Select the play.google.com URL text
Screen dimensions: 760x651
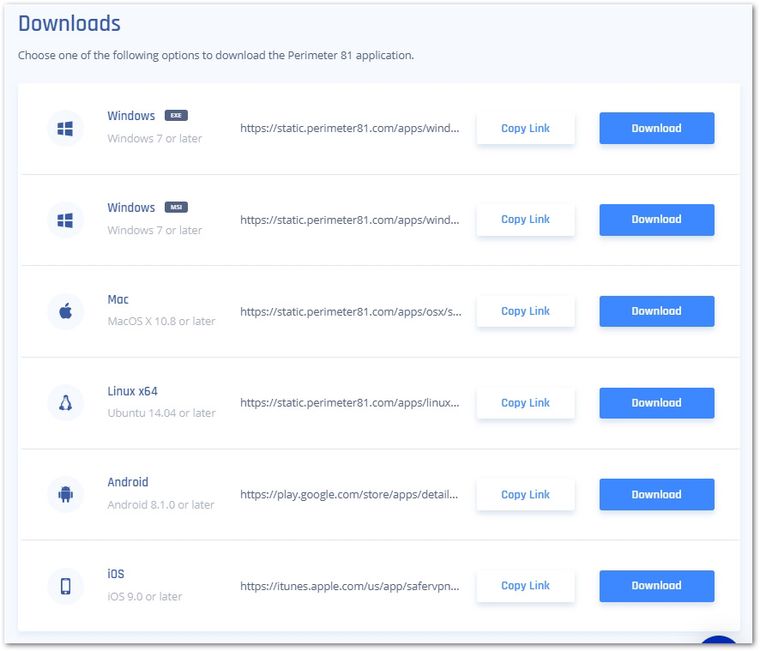[349, 494]
